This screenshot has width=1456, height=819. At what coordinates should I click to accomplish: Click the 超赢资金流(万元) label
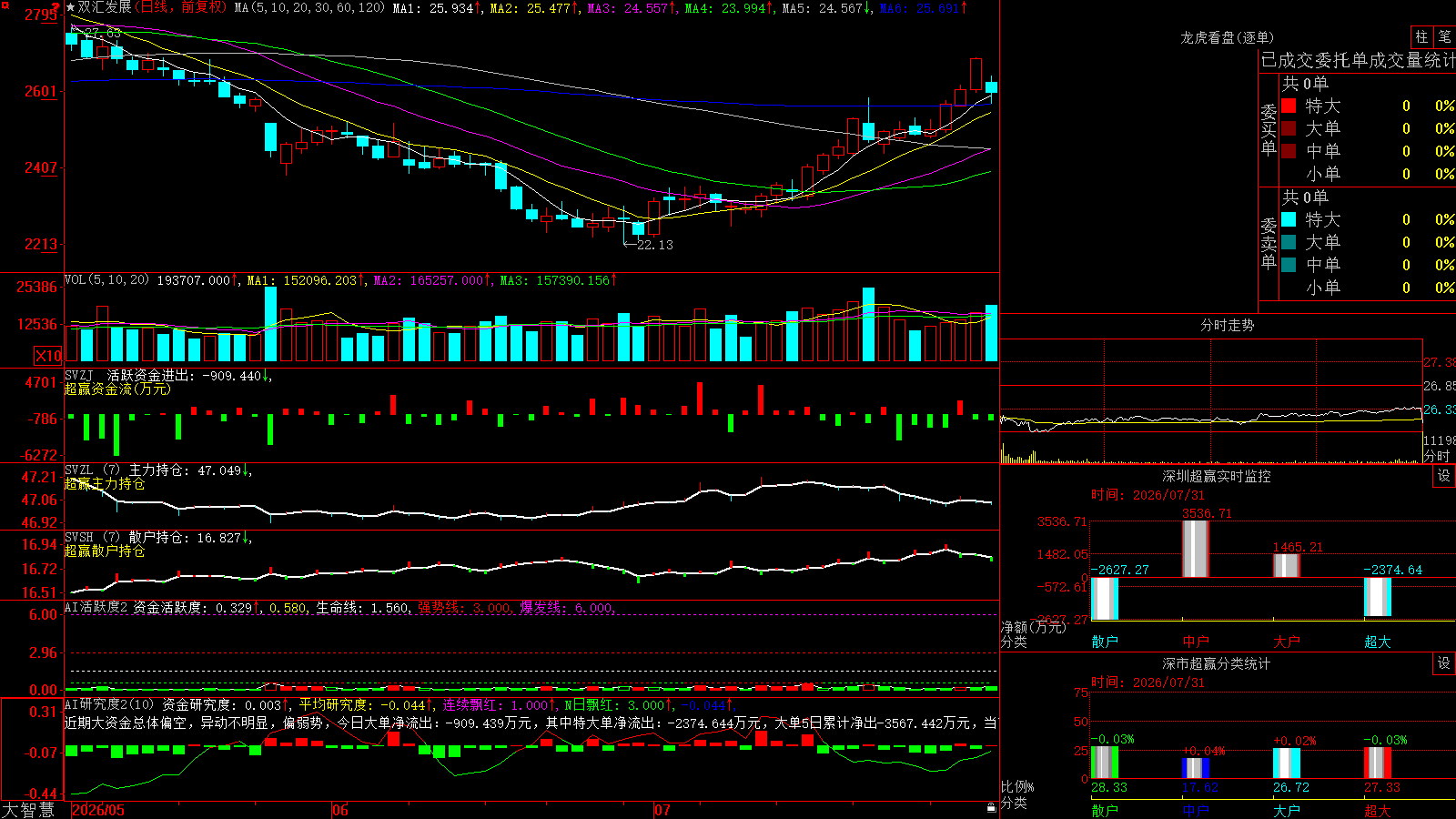click(117, 389)
